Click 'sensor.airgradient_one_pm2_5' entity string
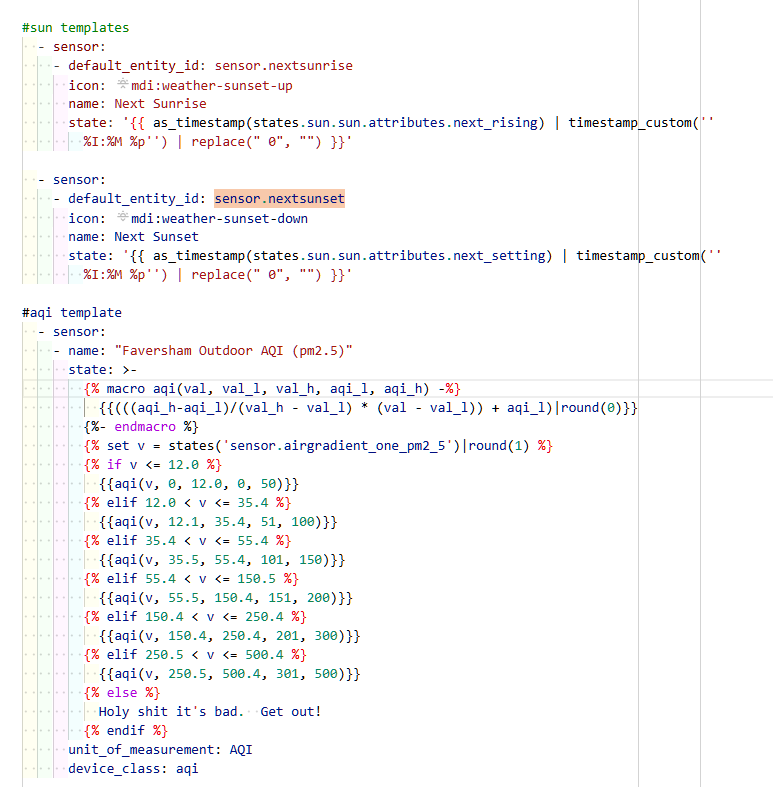773x787 pixels. pos(337,446)
